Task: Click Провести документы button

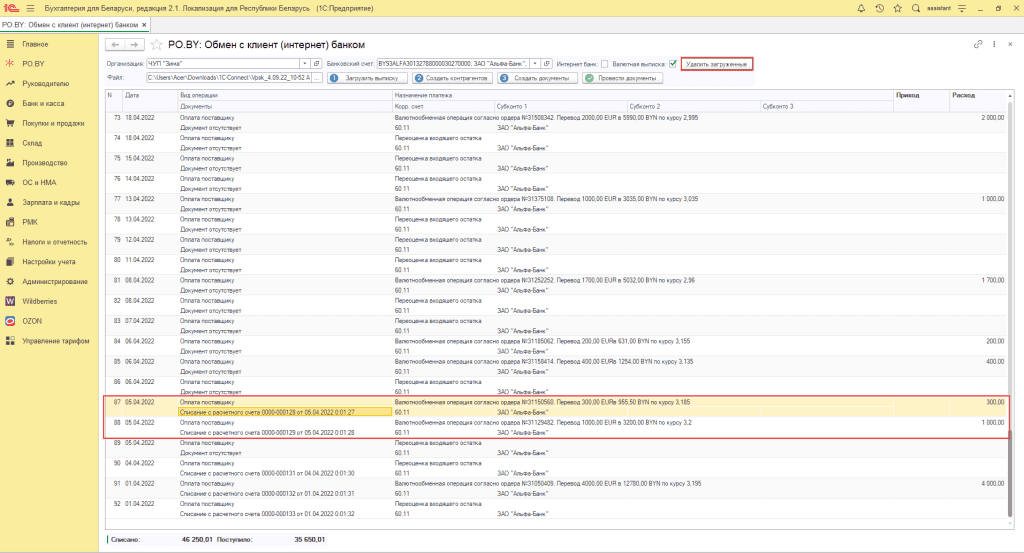Action: tap(623, 77)
